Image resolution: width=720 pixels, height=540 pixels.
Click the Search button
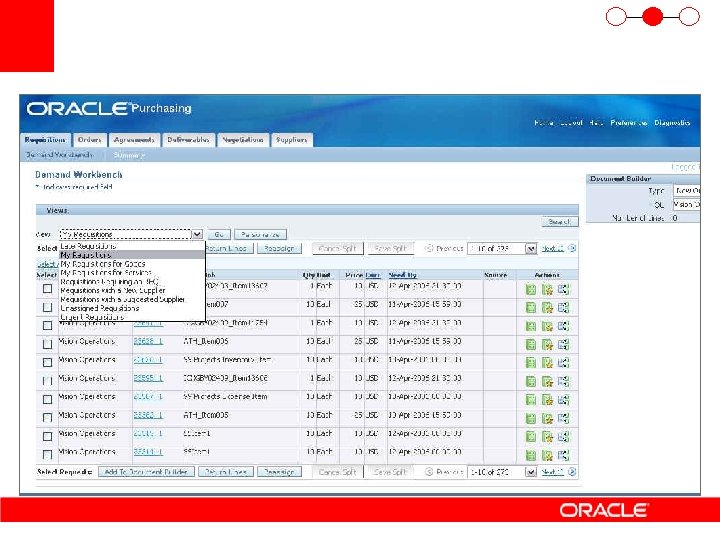[560, 222]
